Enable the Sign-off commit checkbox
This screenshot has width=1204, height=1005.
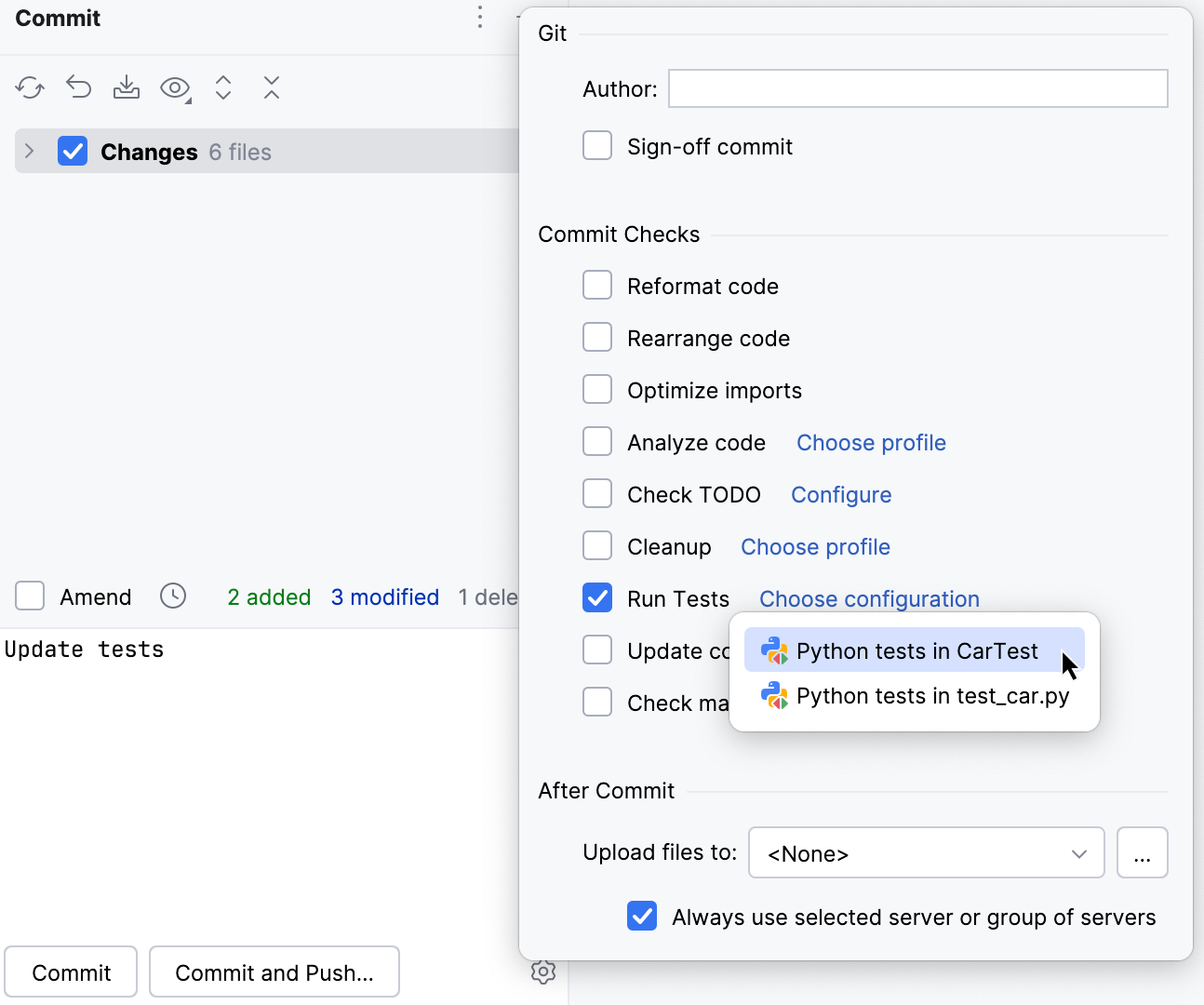597,145
